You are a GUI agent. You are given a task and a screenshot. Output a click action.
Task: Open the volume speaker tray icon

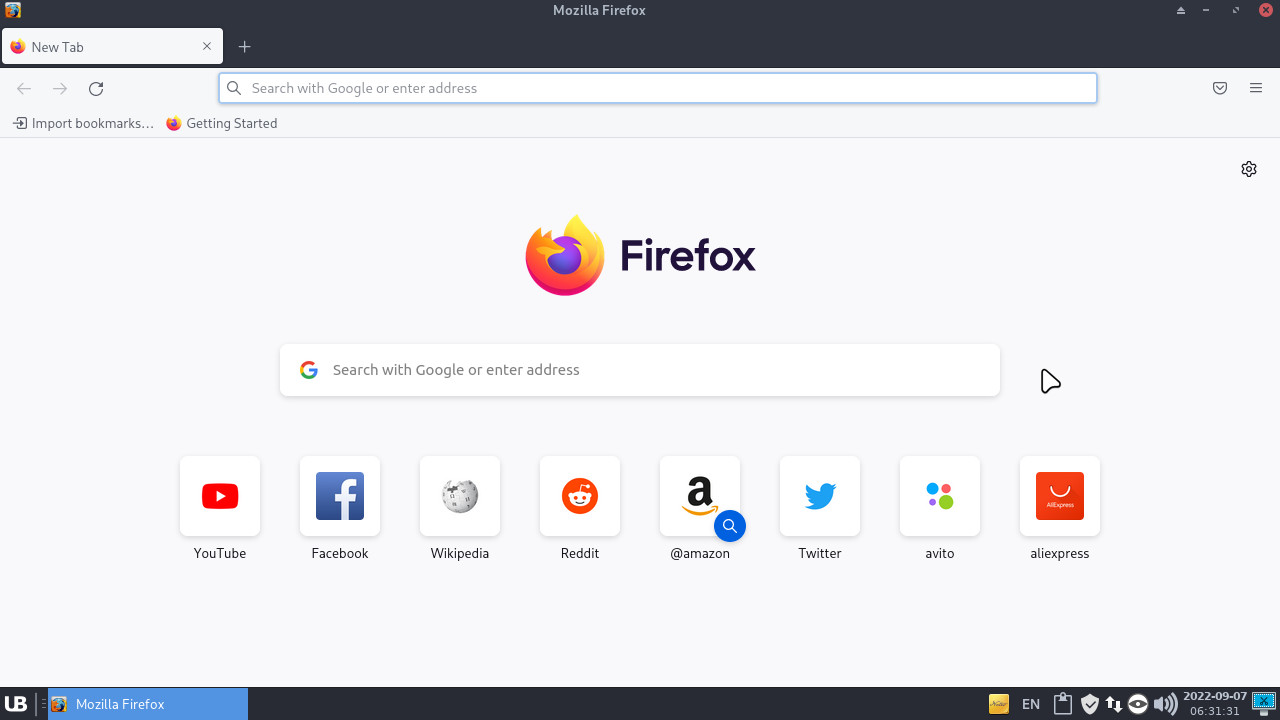(1165, 704)
